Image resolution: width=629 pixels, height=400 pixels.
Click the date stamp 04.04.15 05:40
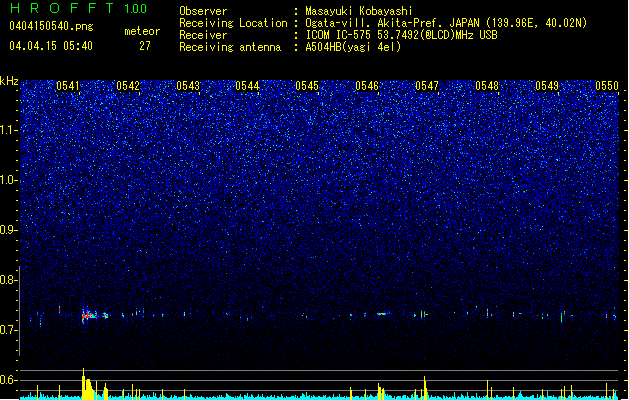(51, 46)
